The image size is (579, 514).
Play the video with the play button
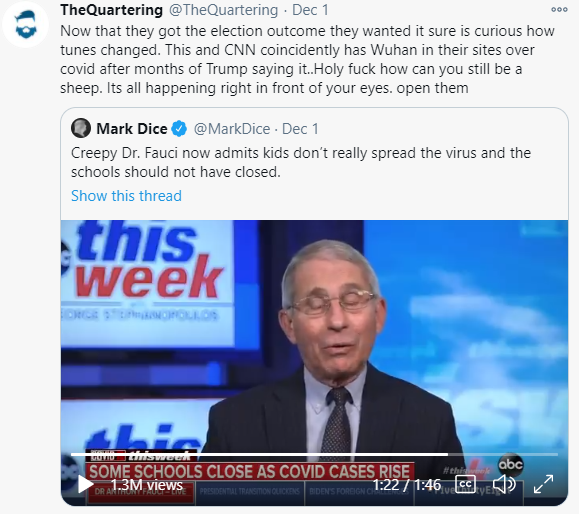pos(85,484)
